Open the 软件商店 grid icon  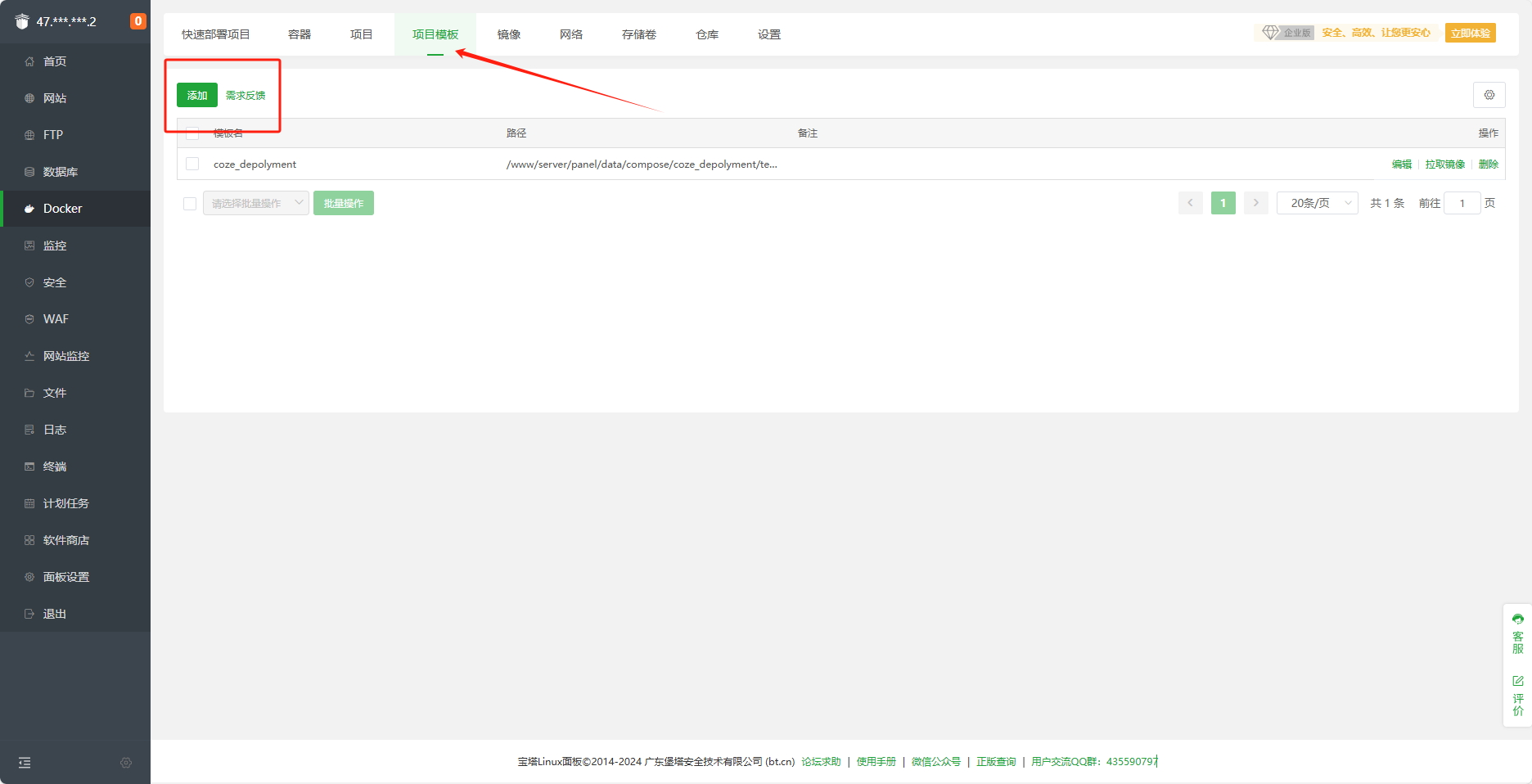coord(29,540)
